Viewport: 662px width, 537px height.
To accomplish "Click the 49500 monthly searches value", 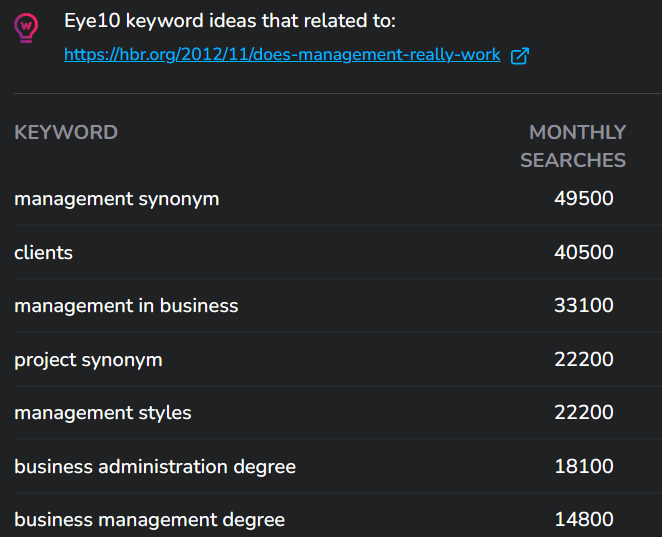I will 584,198.
